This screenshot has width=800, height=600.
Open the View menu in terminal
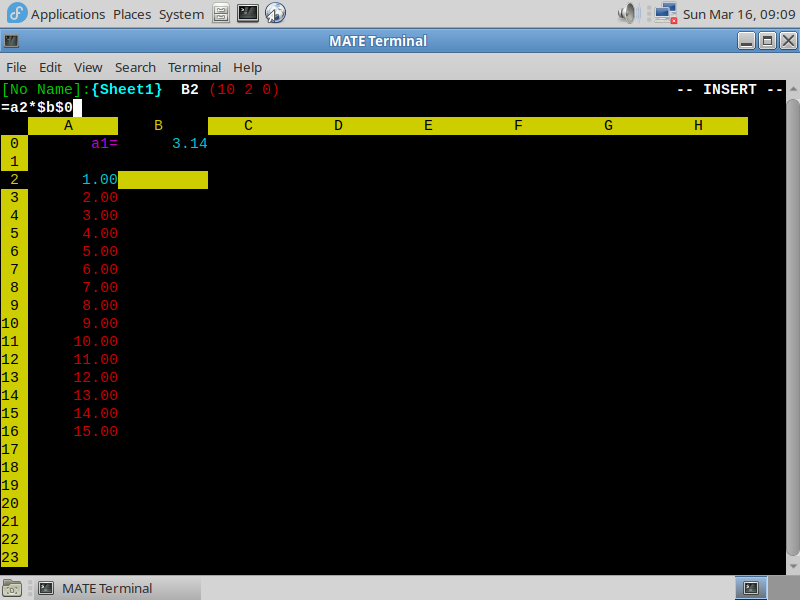point(88,67)
